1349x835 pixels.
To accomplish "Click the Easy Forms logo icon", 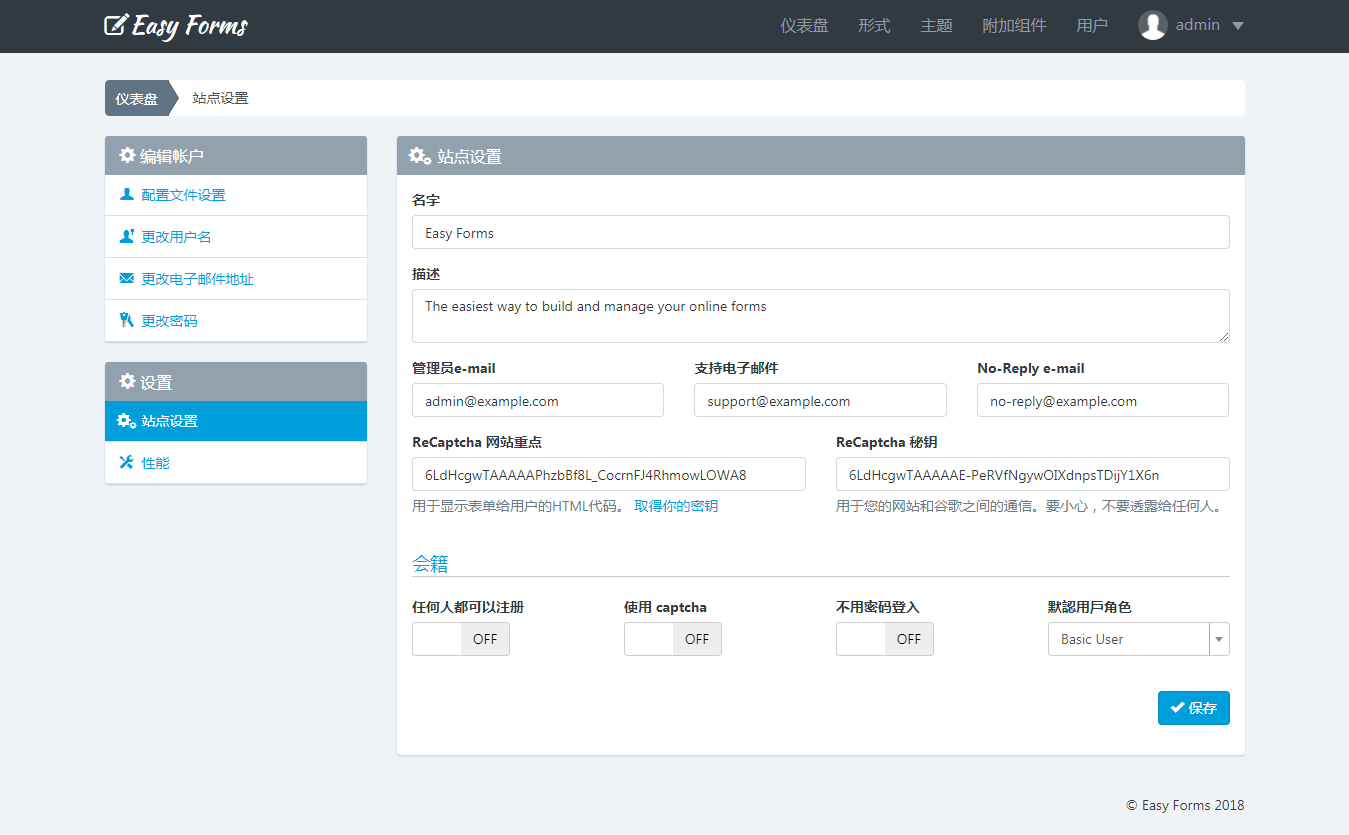I will (116, 25).
